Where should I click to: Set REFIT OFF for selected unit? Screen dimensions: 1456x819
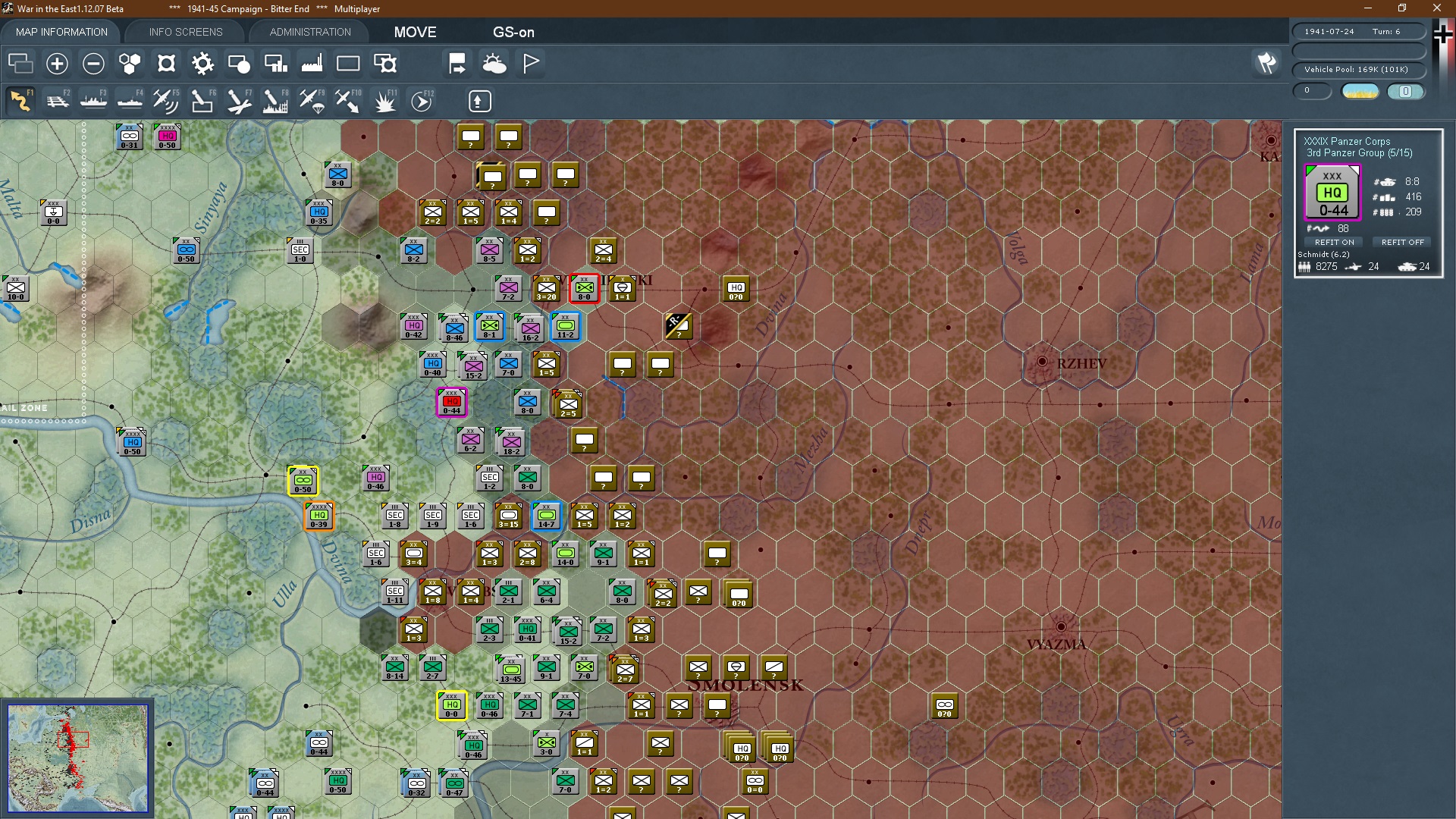click(1402, 242)
